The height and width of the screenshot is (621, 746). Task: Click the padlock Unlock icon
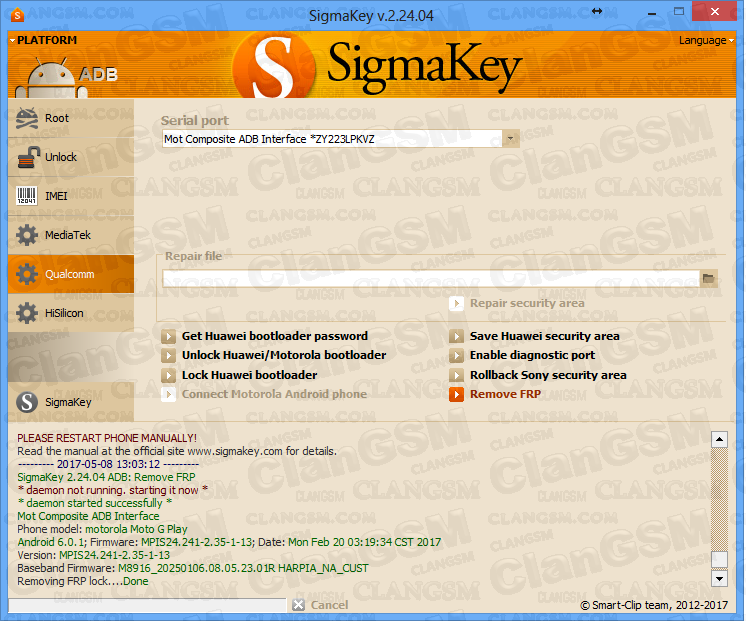click(x=28, y=158)
